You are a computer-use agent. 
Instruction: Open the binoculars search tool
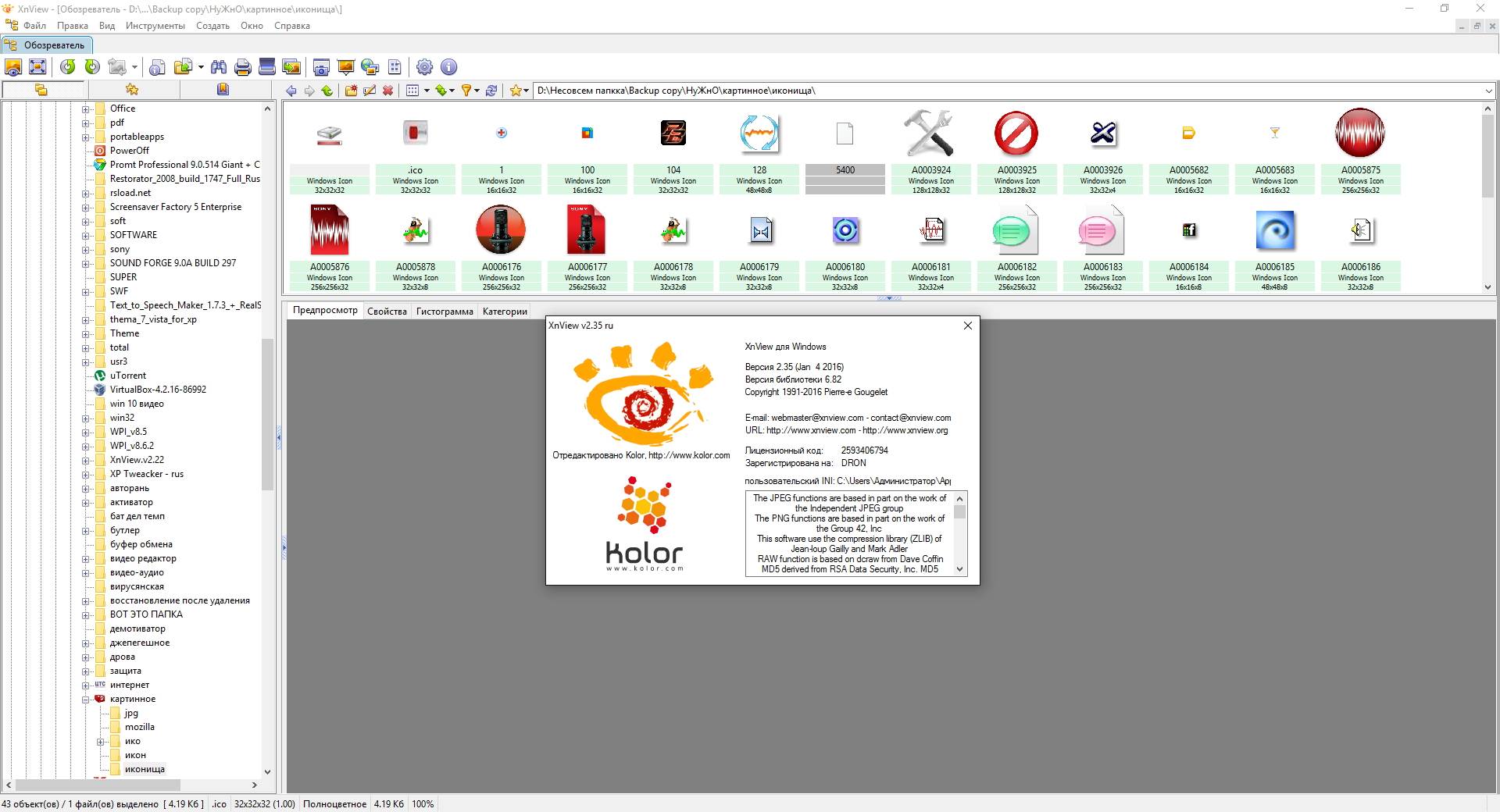[x=219, y=67]
